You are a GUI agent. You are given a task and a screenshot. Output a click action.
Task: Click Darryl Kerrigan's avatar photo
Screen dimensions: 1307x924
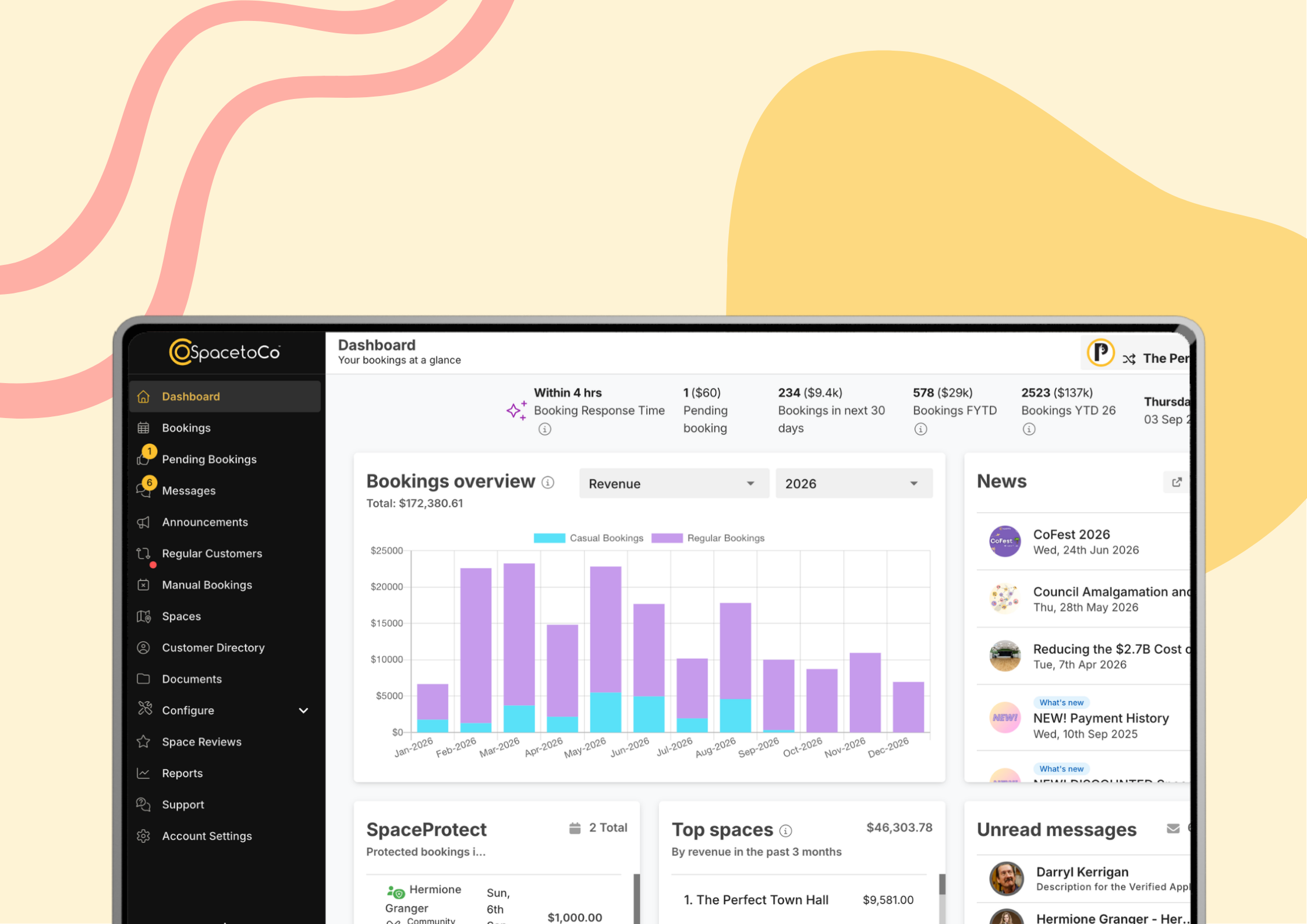click(x=1006, y=879)
